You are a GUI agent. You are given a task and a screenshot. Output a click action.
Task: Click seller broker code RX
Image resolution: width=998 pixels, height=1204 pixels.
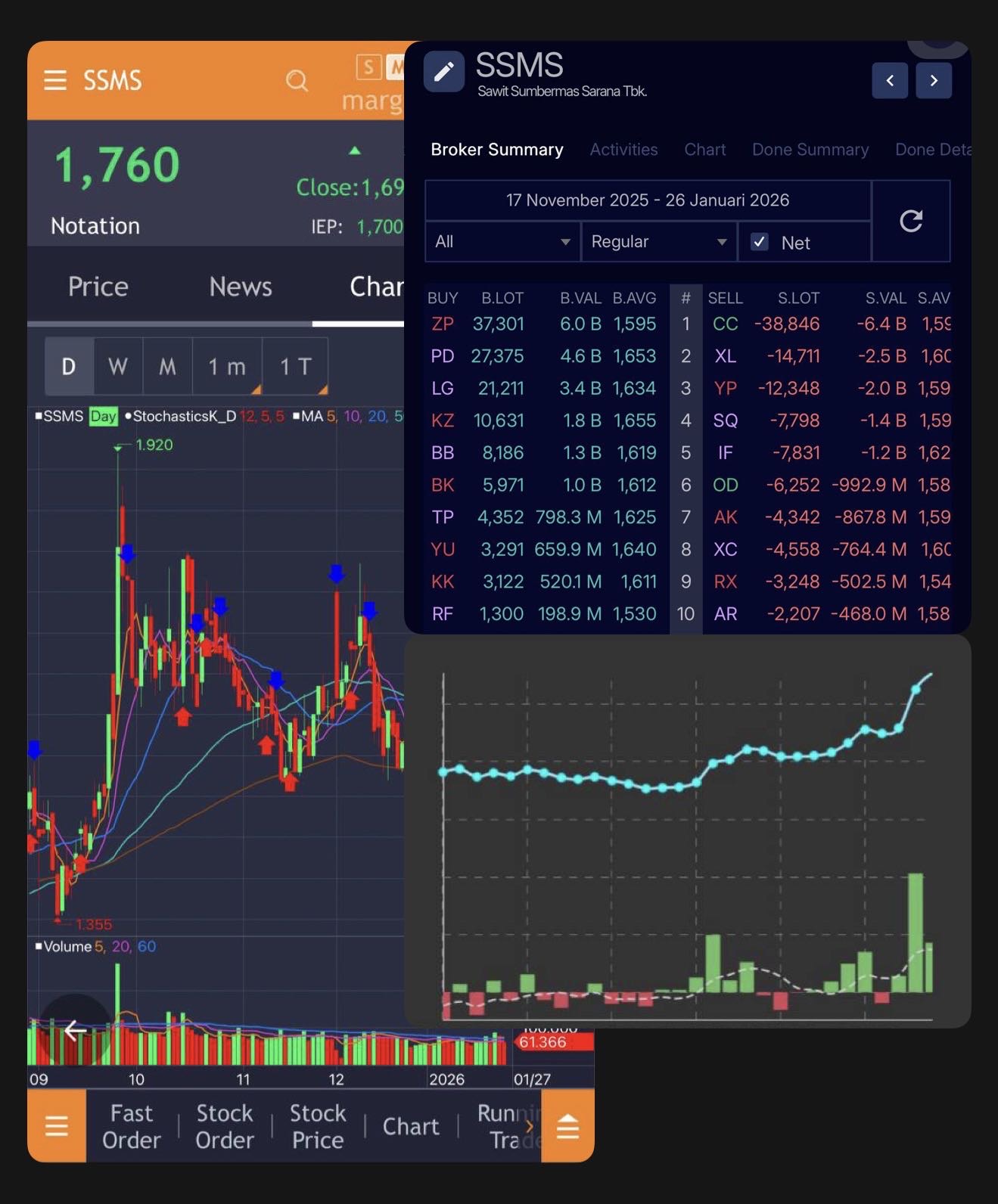(726, 582)
